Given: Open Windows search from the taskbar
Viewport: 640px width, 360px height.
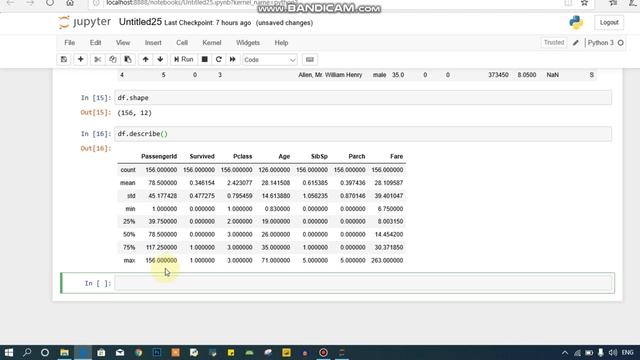Looking at the screenshot, I should (x=27, y=352).
